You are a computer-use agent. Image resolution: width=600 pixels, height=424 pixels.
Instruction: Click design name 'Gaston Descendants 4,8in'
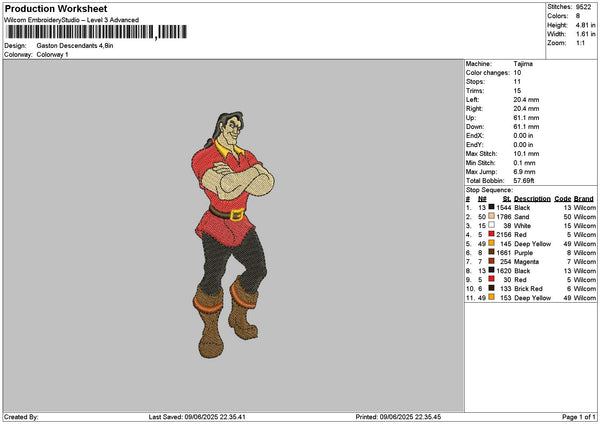[x=75, y=46]
